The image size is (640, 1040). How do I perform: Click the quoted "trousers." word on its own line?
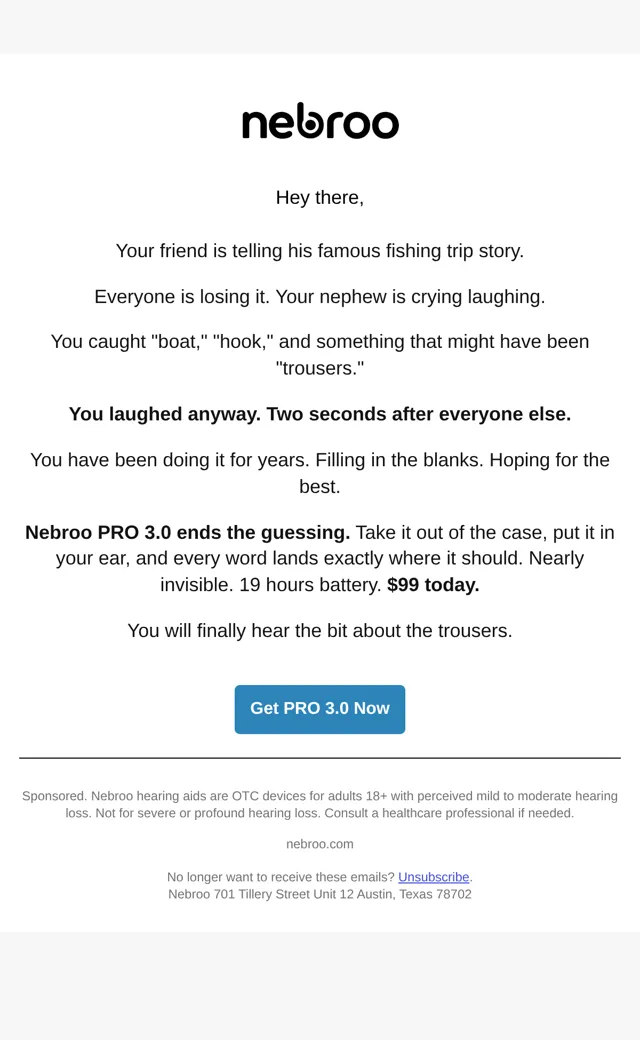coord(320,368)
